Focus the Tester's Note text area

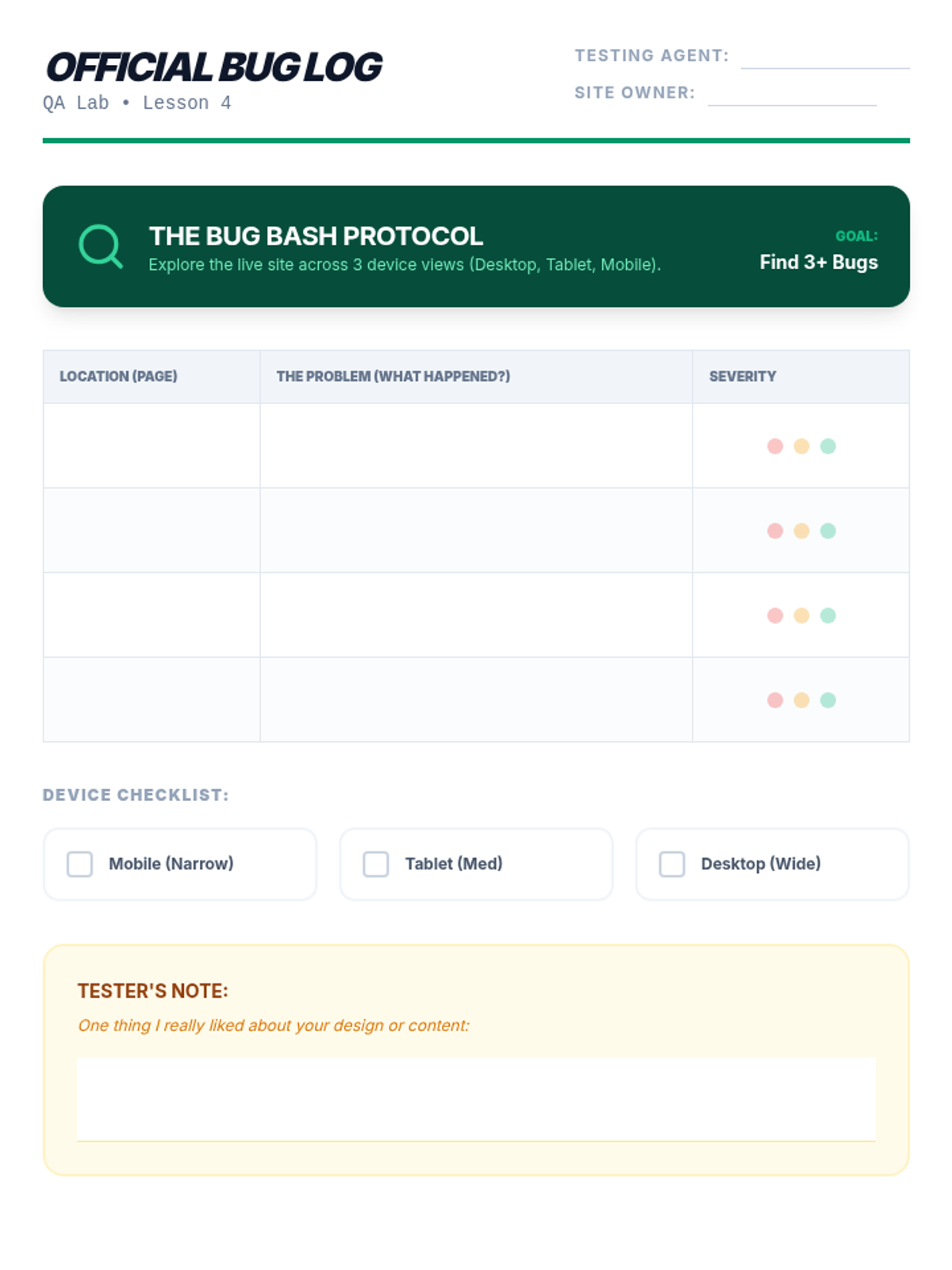pos(476,1099)
